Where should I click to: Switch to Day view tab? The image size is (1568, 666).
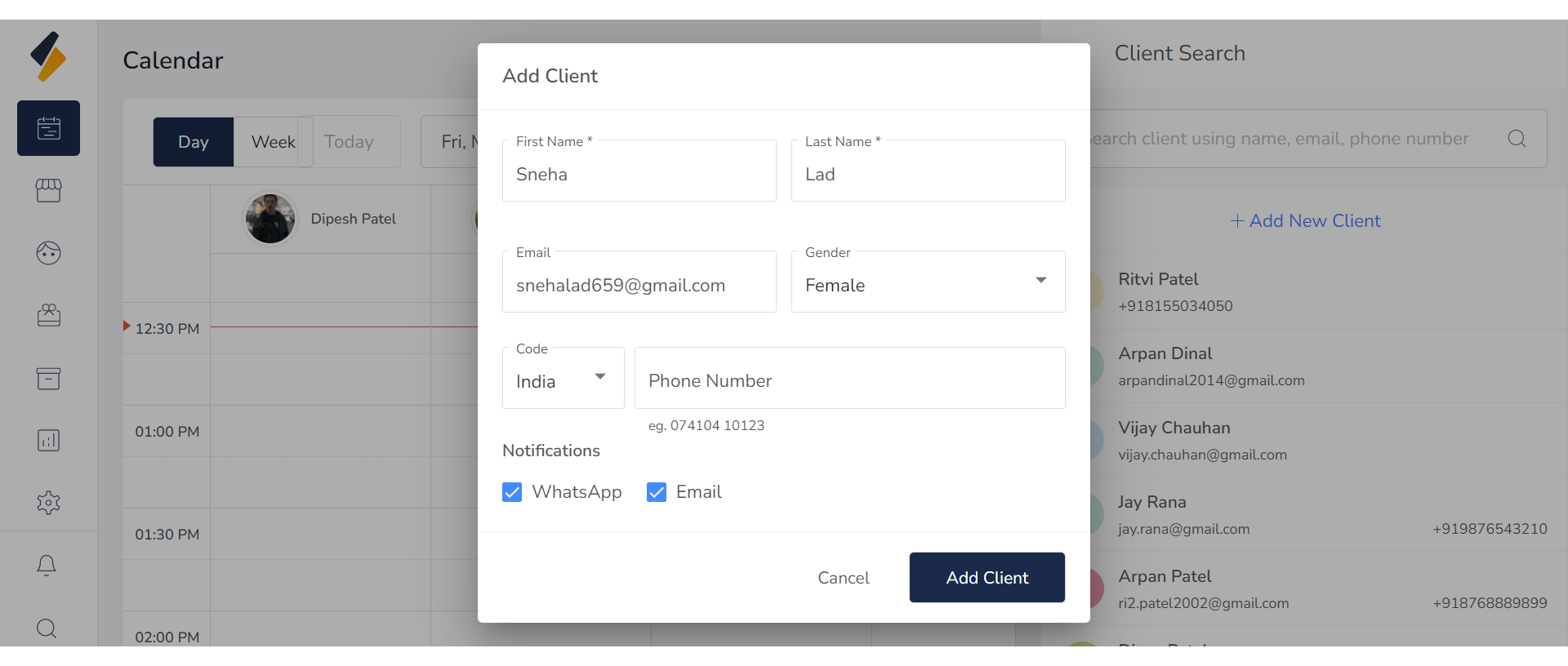194,142
